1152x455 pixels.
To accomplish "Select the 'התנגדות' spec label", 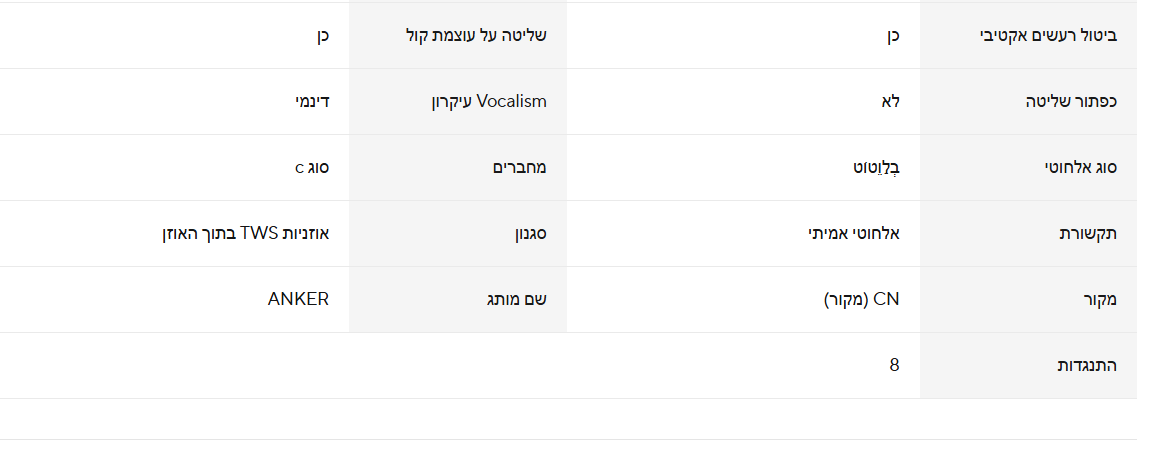I will (1087, 365).
